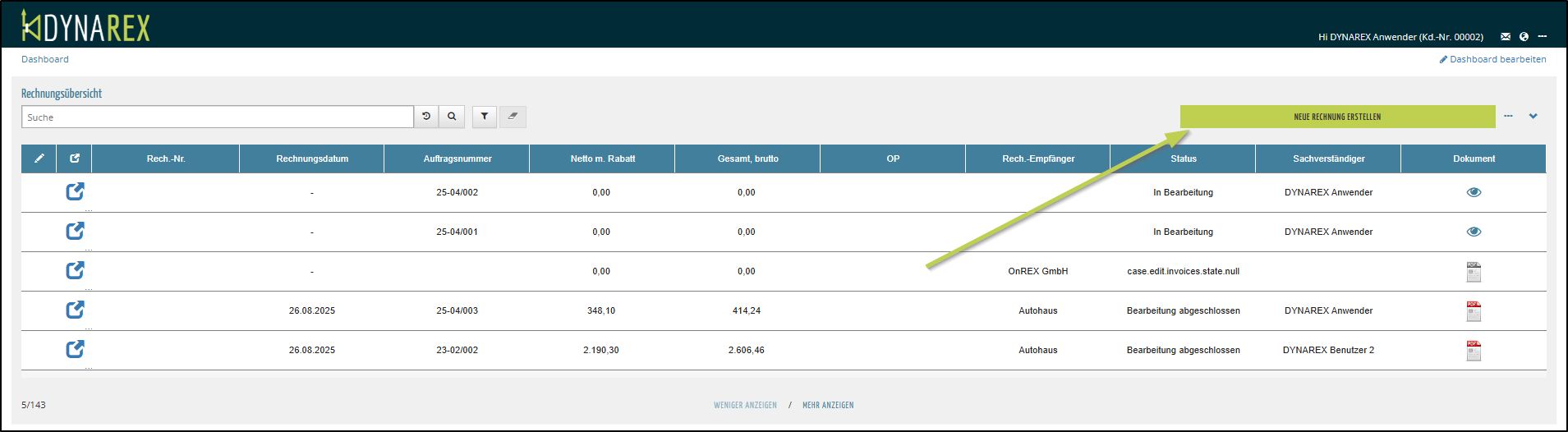Screen dimensions: 1568x432
Task: Click the envelope messages icon in header
Action: point(1506,36)
